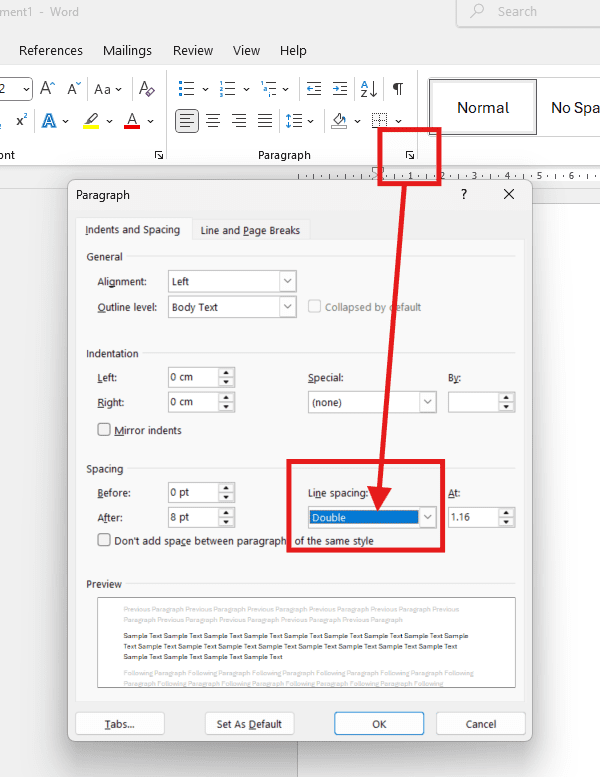This screenshot has height=777, width=600.
Task: Click the Shading paint bucket icon
Action: (x=339, y=121)
